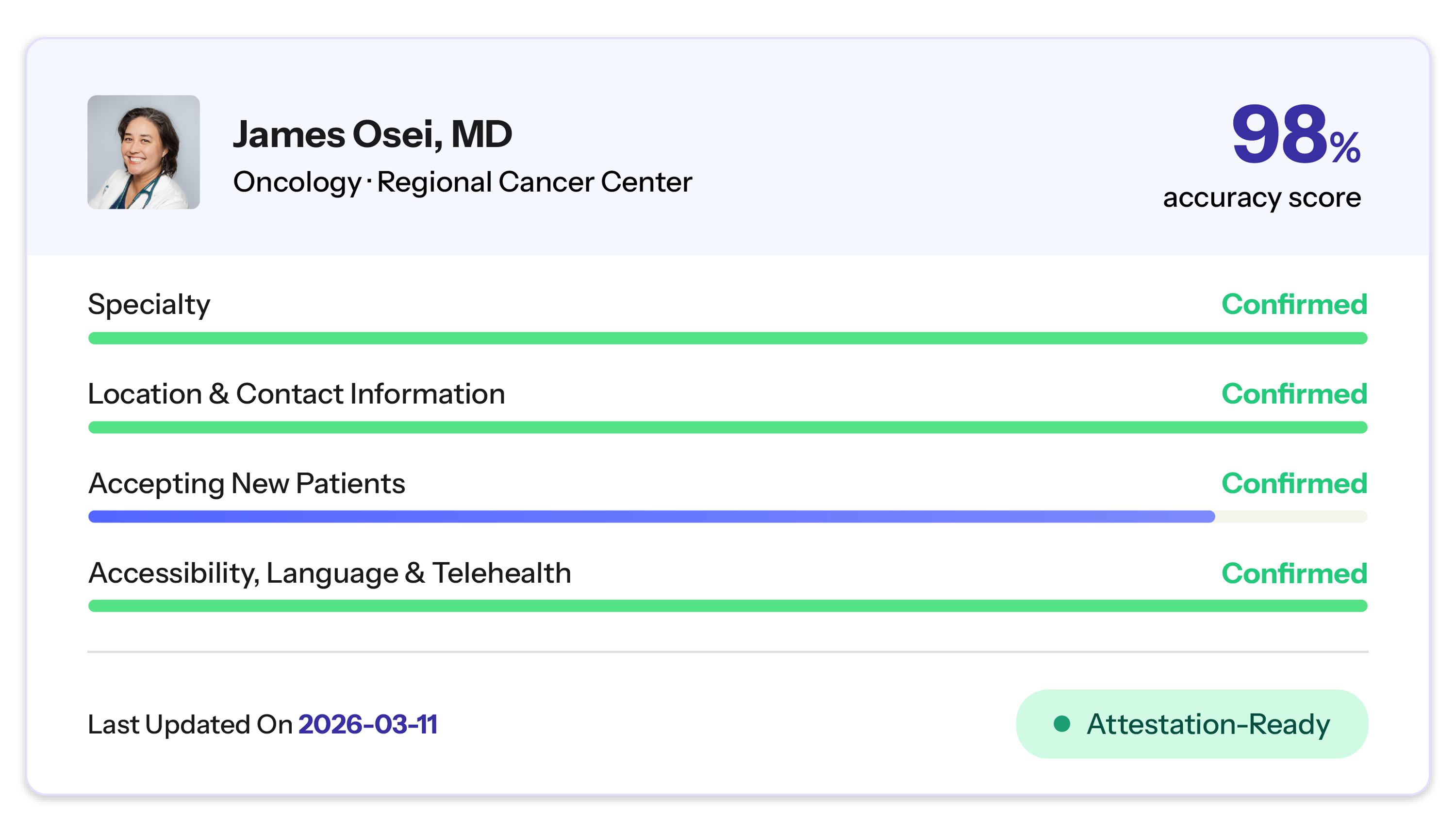Select the Oncology · Regional Cancer Center subtitle

coord(463,182)
